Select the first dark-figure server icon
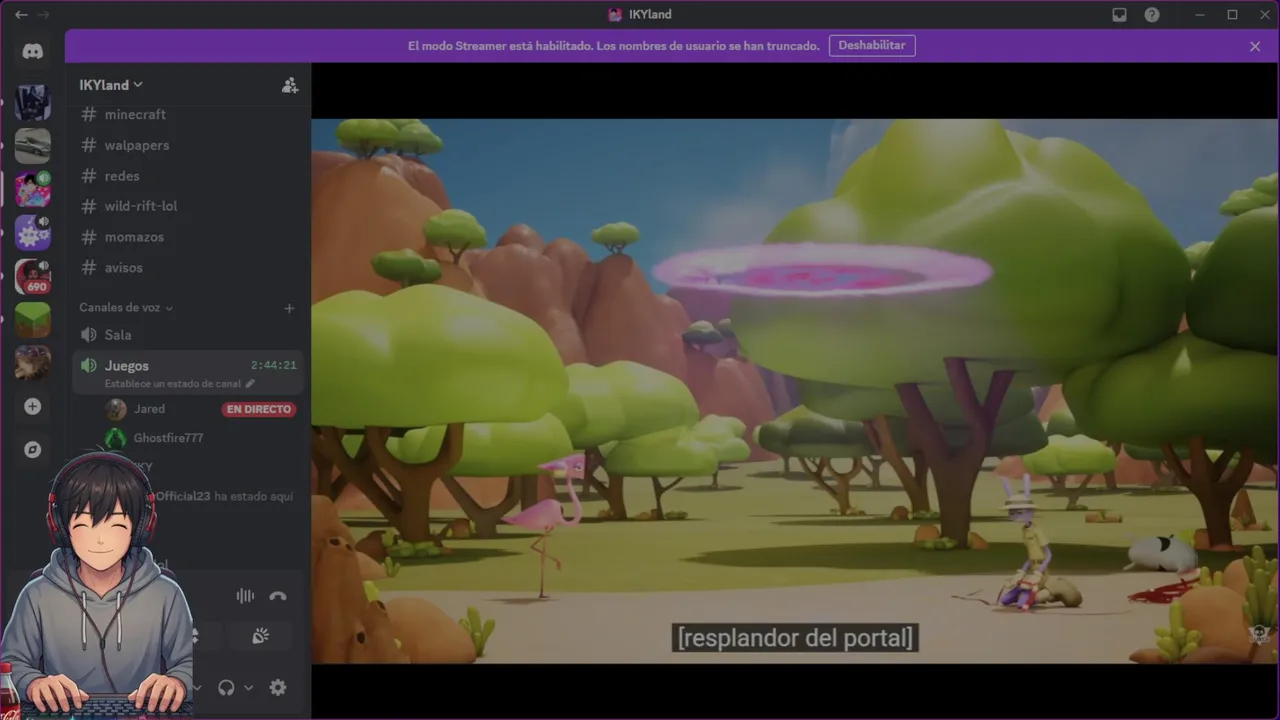 tap(33, 102)
